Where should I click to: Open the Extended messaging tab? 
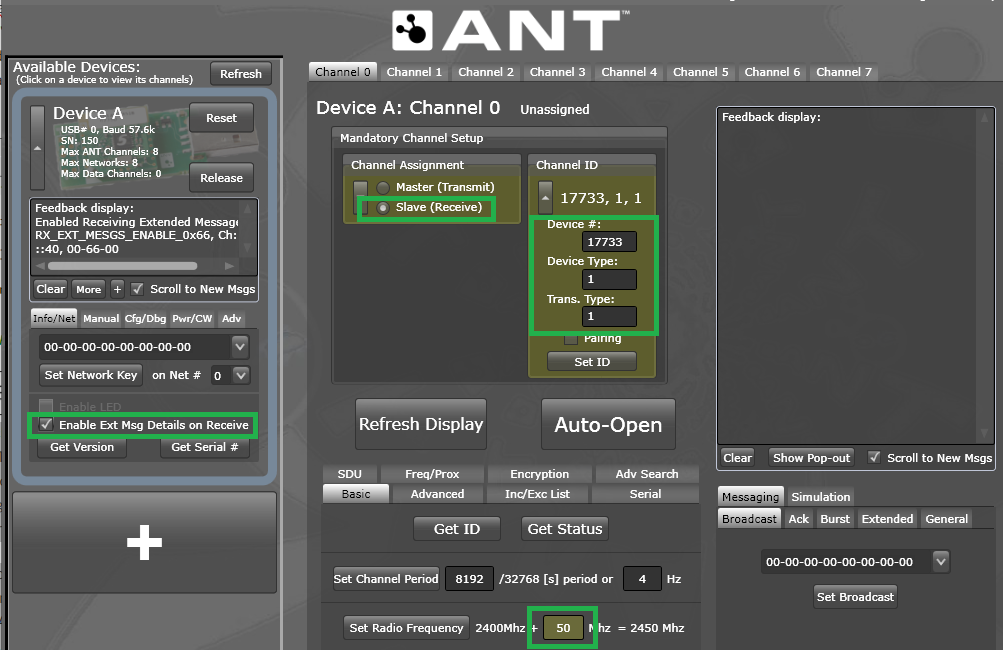click(887, 519)
